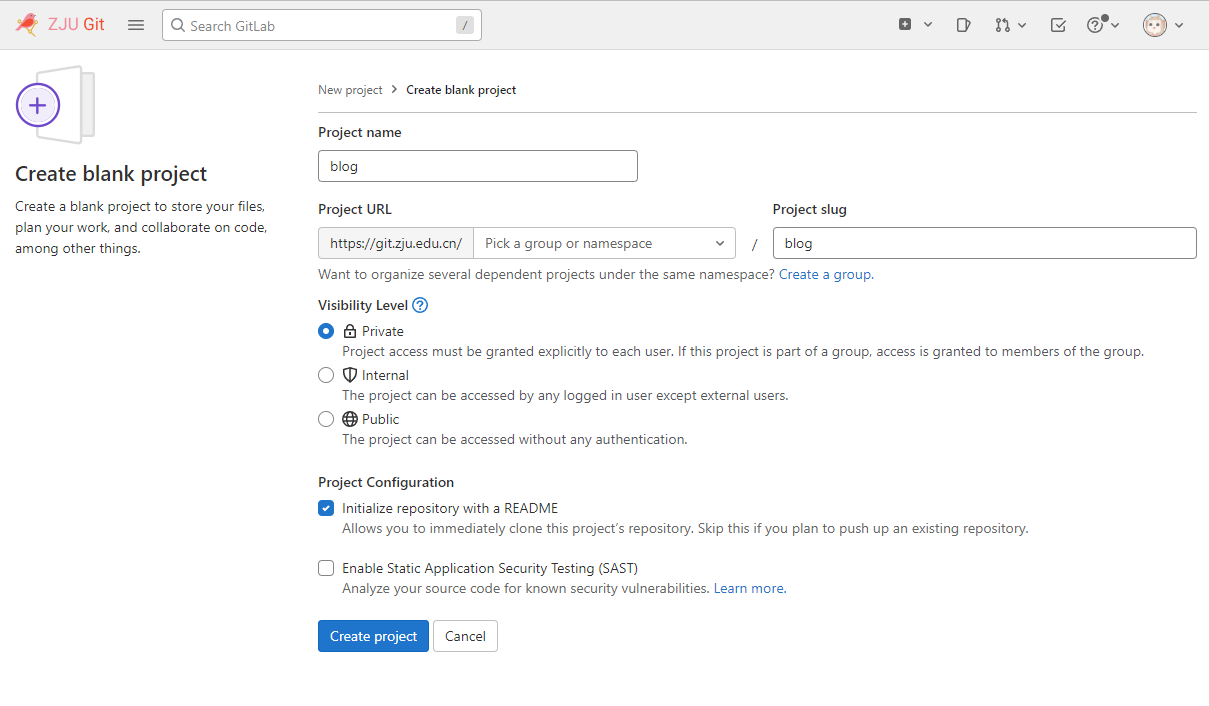Open the Help question mark menu
This screenshot has width=1209, height=706.
coord(1102,25)
